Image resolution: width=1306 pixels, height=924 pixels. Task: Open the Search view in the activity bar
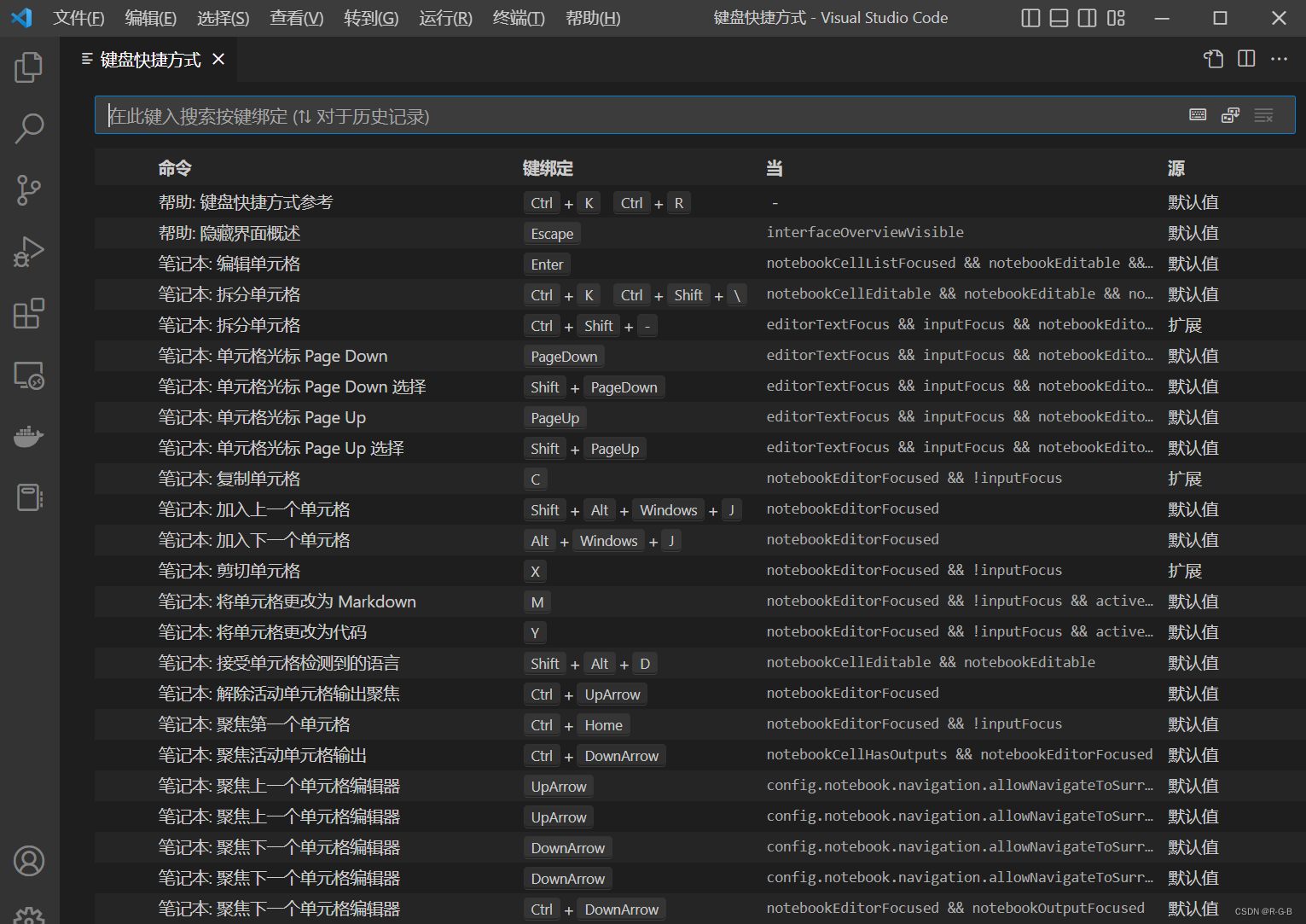click(x=28, y=128)
